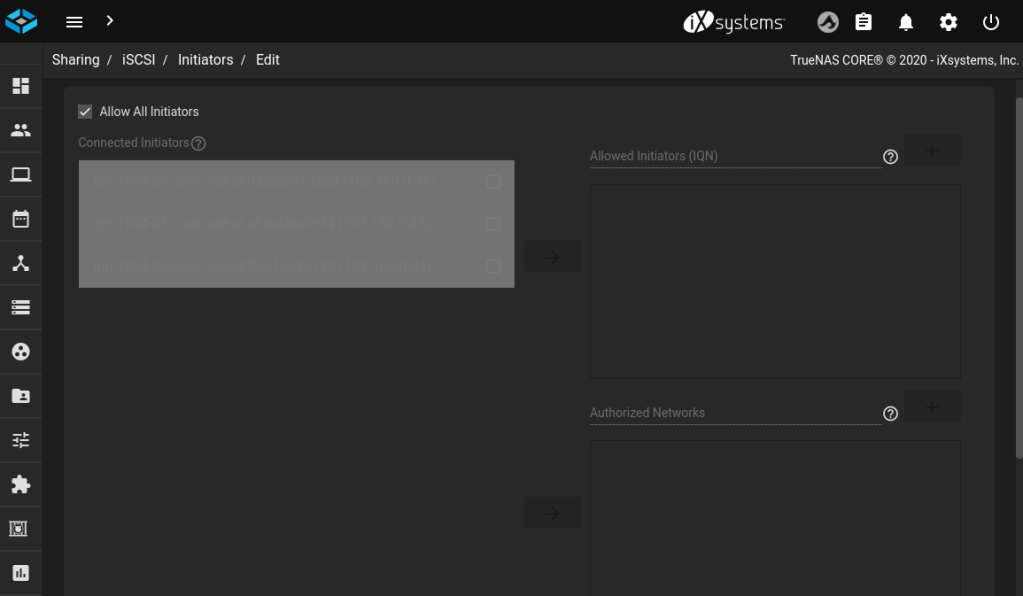Open Reporting via the bar chart icon
The height and width of the screenshot is (596, 1023).
20,573
